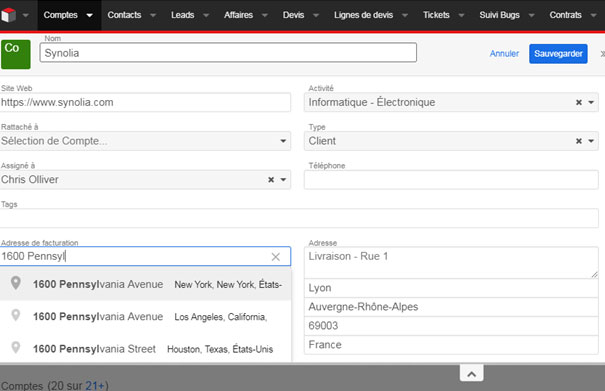Expand the Contrats module dropdown arrow

coord(593,15)
